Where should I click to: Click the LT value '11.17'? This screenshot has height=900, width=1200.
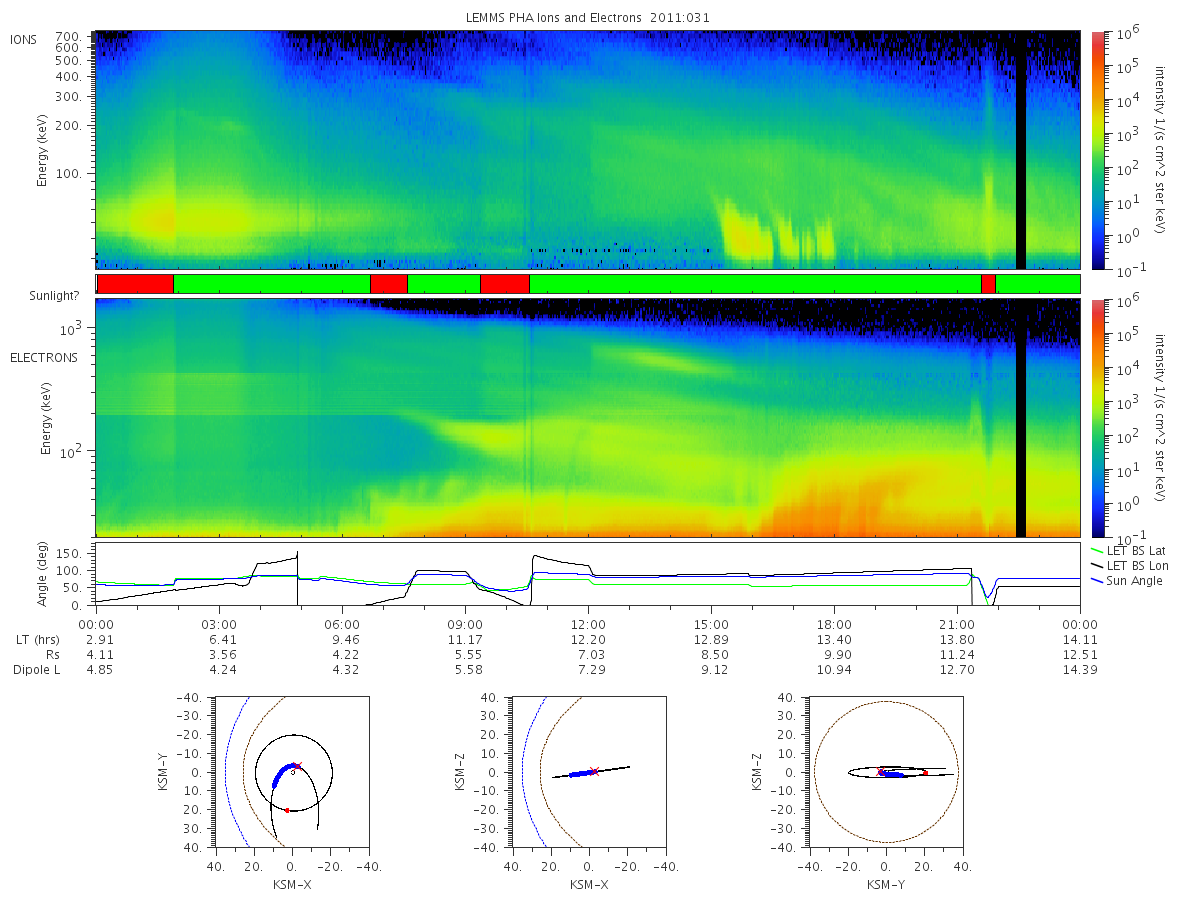(x=465, y=638)
